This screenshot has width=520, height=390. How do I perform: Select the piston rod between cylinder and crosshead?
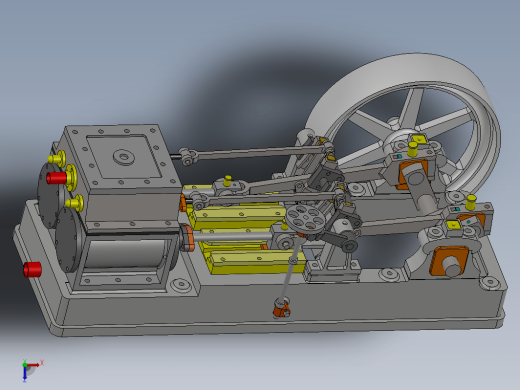232,236
